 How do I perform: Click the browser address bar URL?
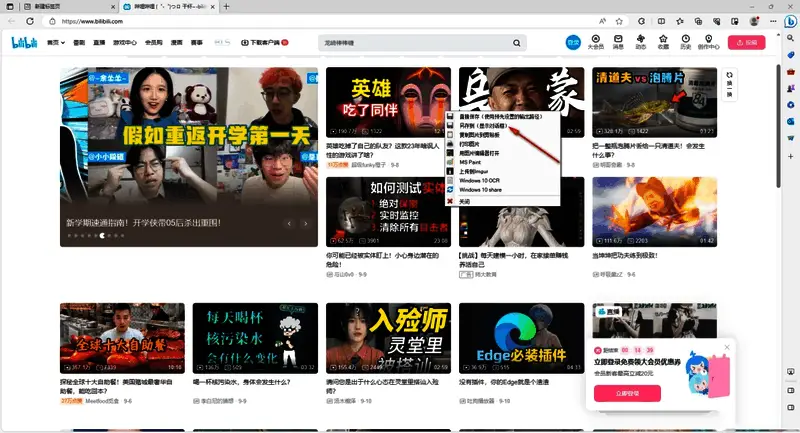point(92,21)
